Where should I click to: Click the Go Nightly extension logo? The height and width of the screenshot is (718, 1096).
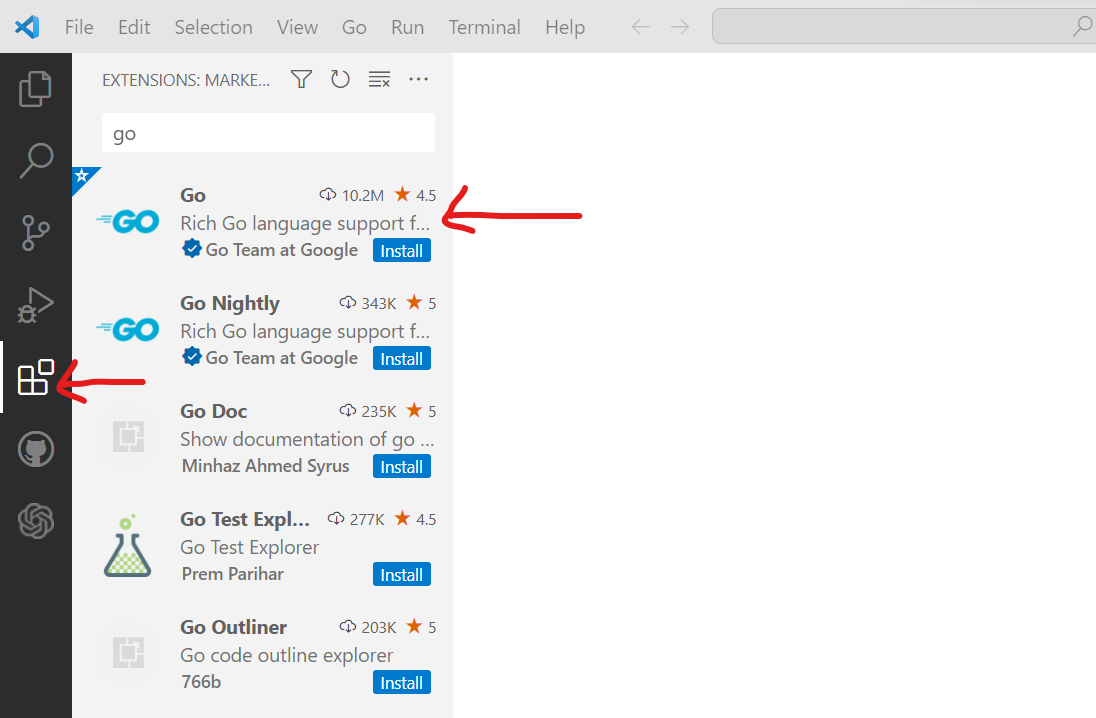128,329
